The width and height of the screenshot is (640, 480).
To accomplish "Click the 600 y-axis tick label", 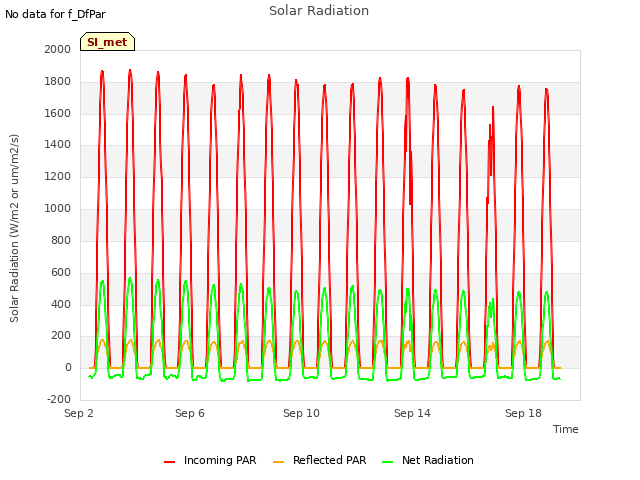I will [61, 272].
